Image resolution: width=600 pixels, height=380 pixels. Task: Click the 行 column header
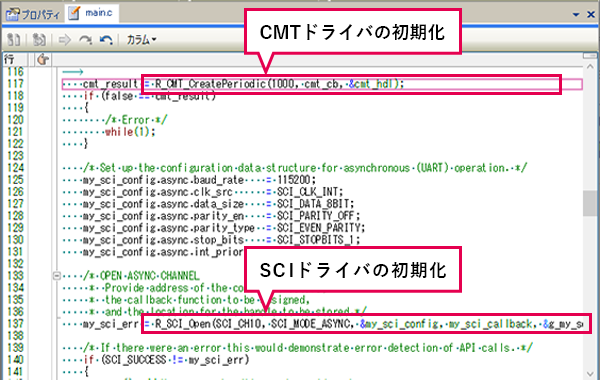coord(9,59)
